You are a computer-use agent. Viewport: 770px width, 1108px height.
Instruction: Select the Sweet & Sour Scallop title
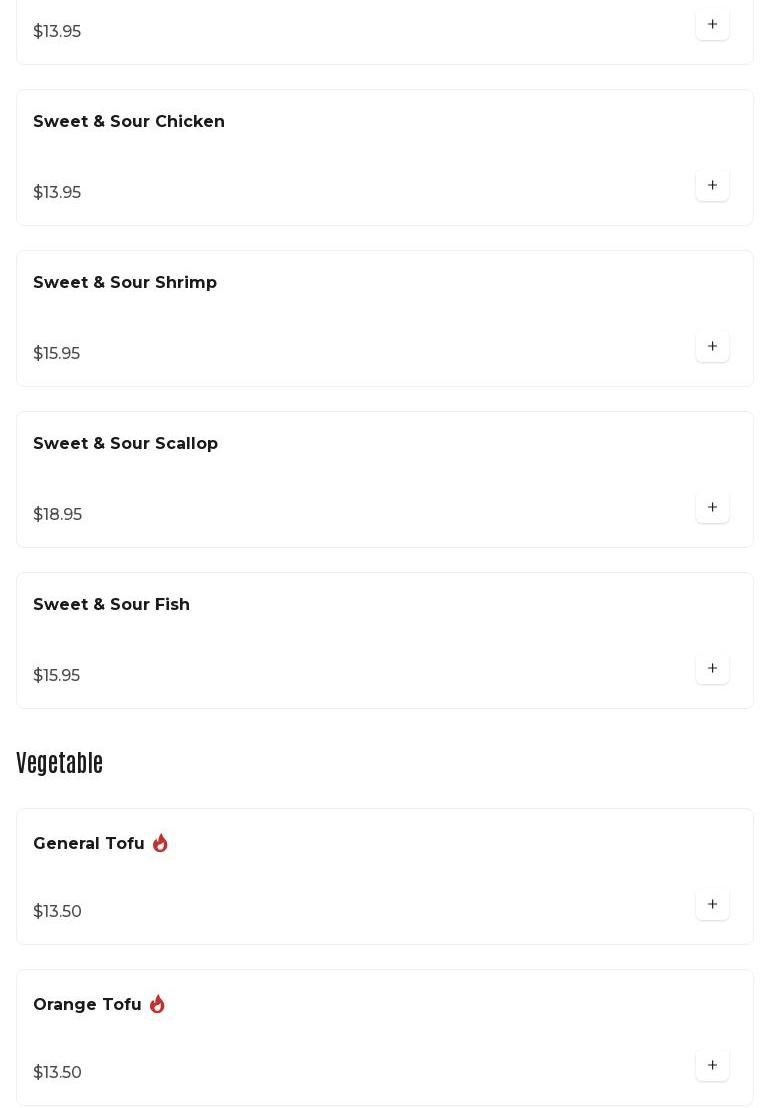(125, 444)
